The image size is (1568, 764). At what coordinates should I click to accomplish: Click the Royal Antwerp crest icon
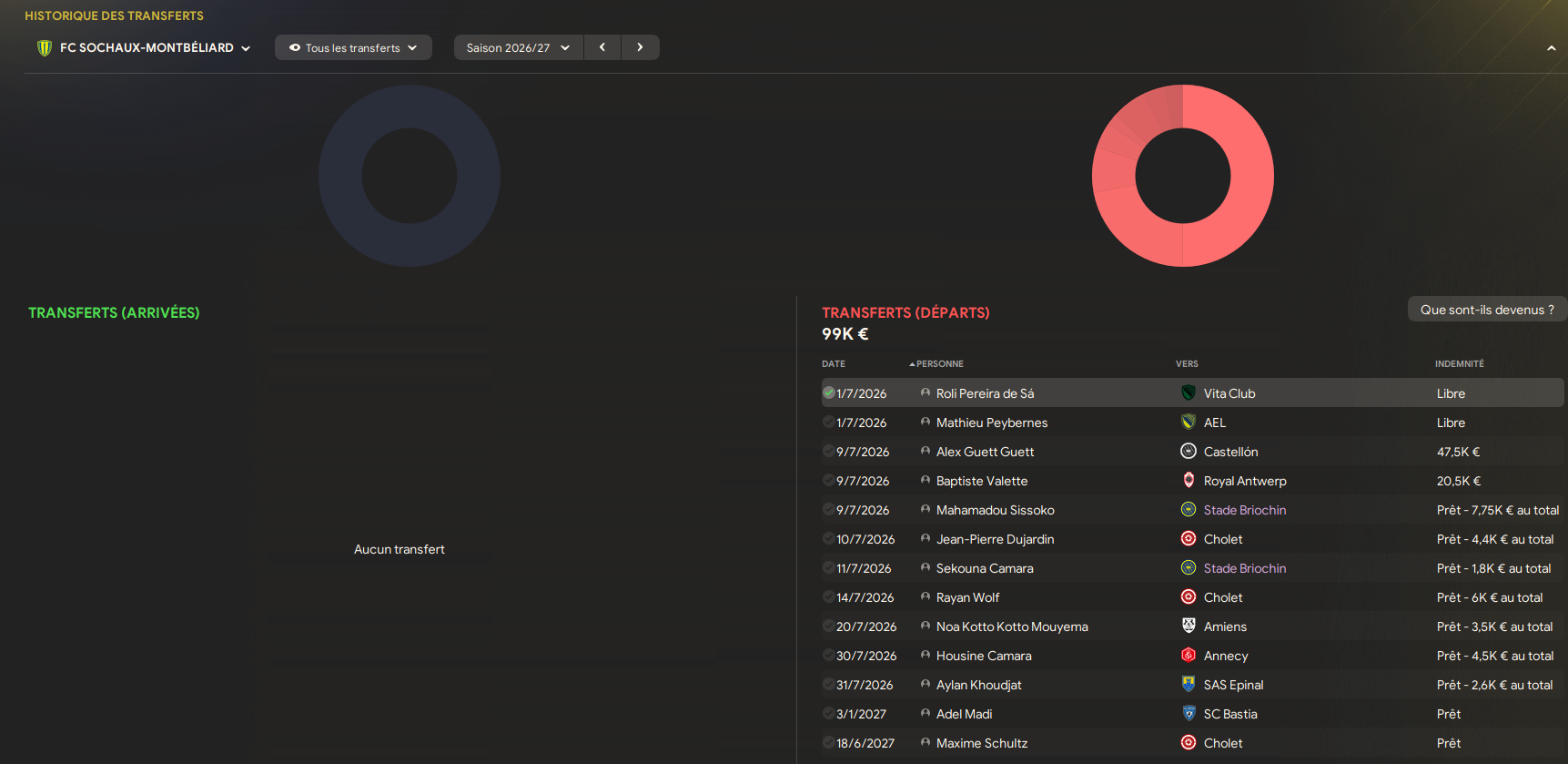(1188, 480)
